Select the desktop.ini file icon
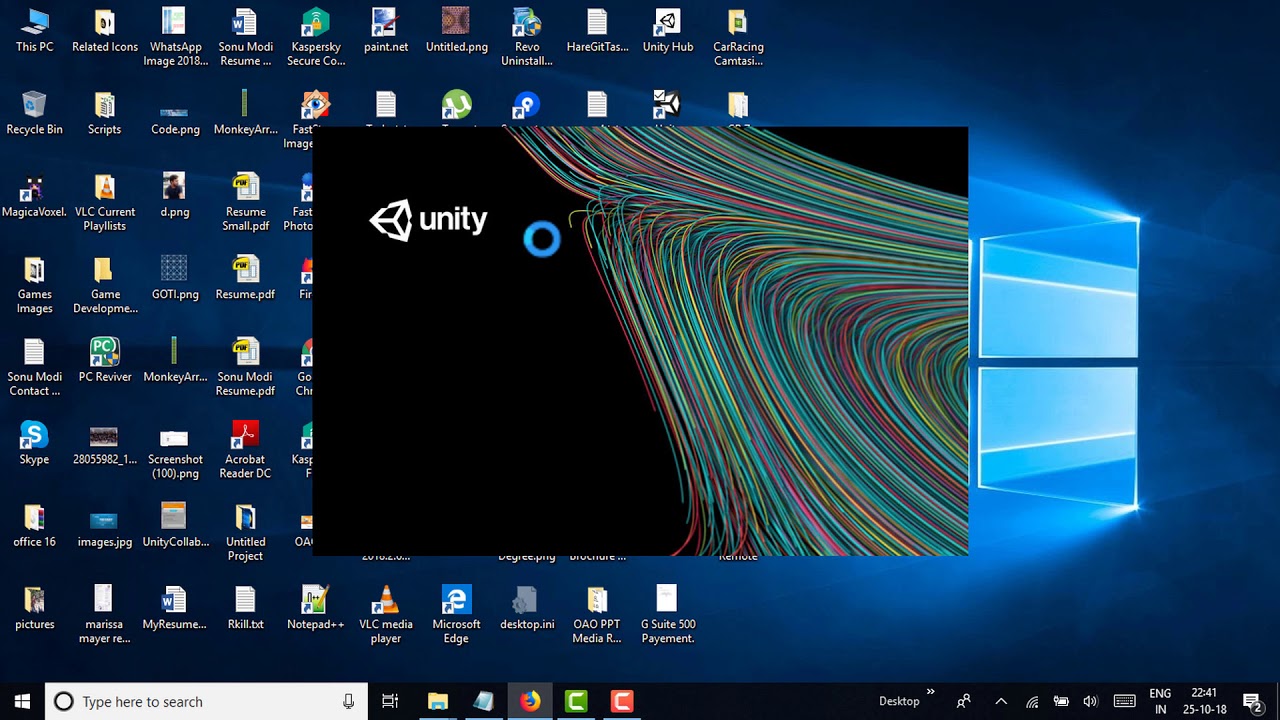The height and width of the screenshot is (720, 1280). point(527,609)
